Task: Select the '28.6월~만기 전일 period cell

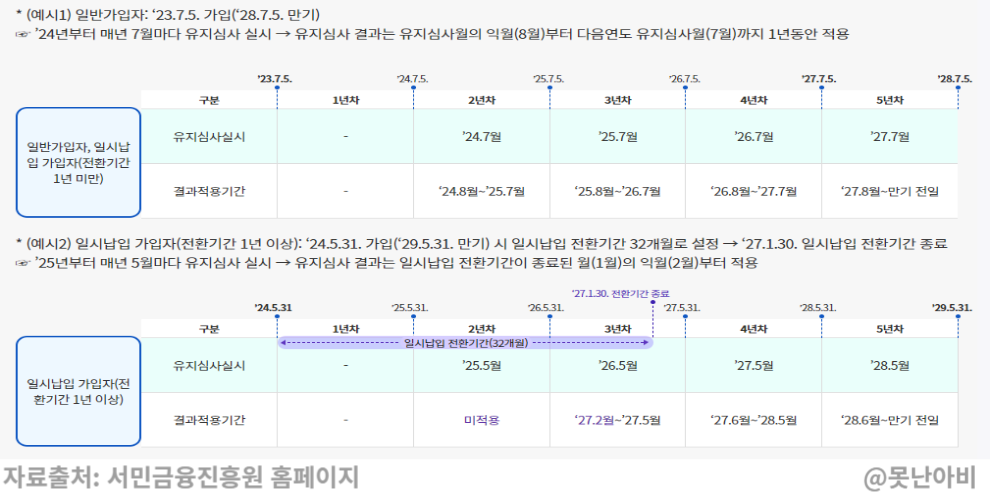Action: tap(890, 420)
